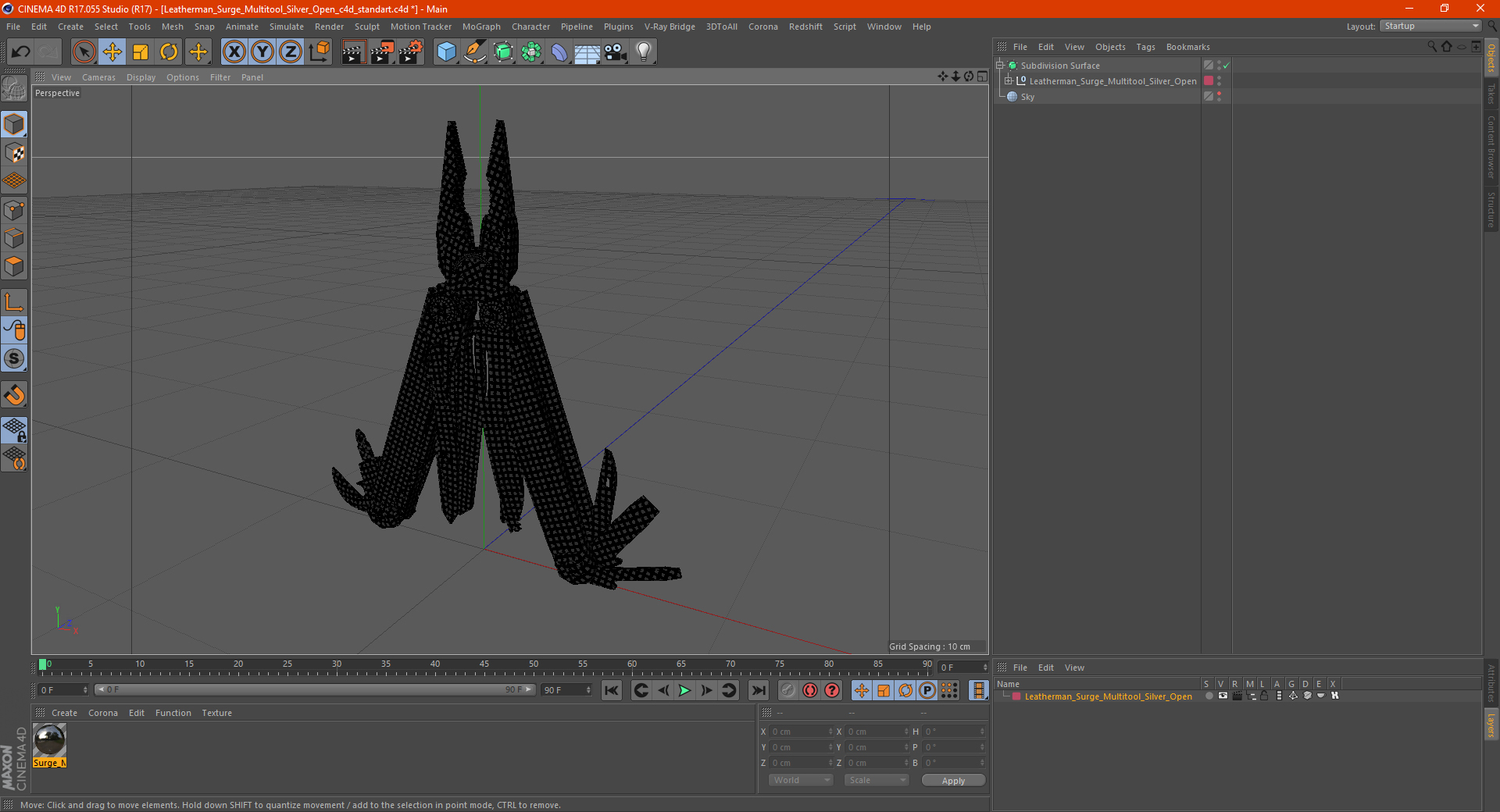The height and width of the screenshot is (812, 1500).
Task: Add a Light object
Action: point(643,52)
